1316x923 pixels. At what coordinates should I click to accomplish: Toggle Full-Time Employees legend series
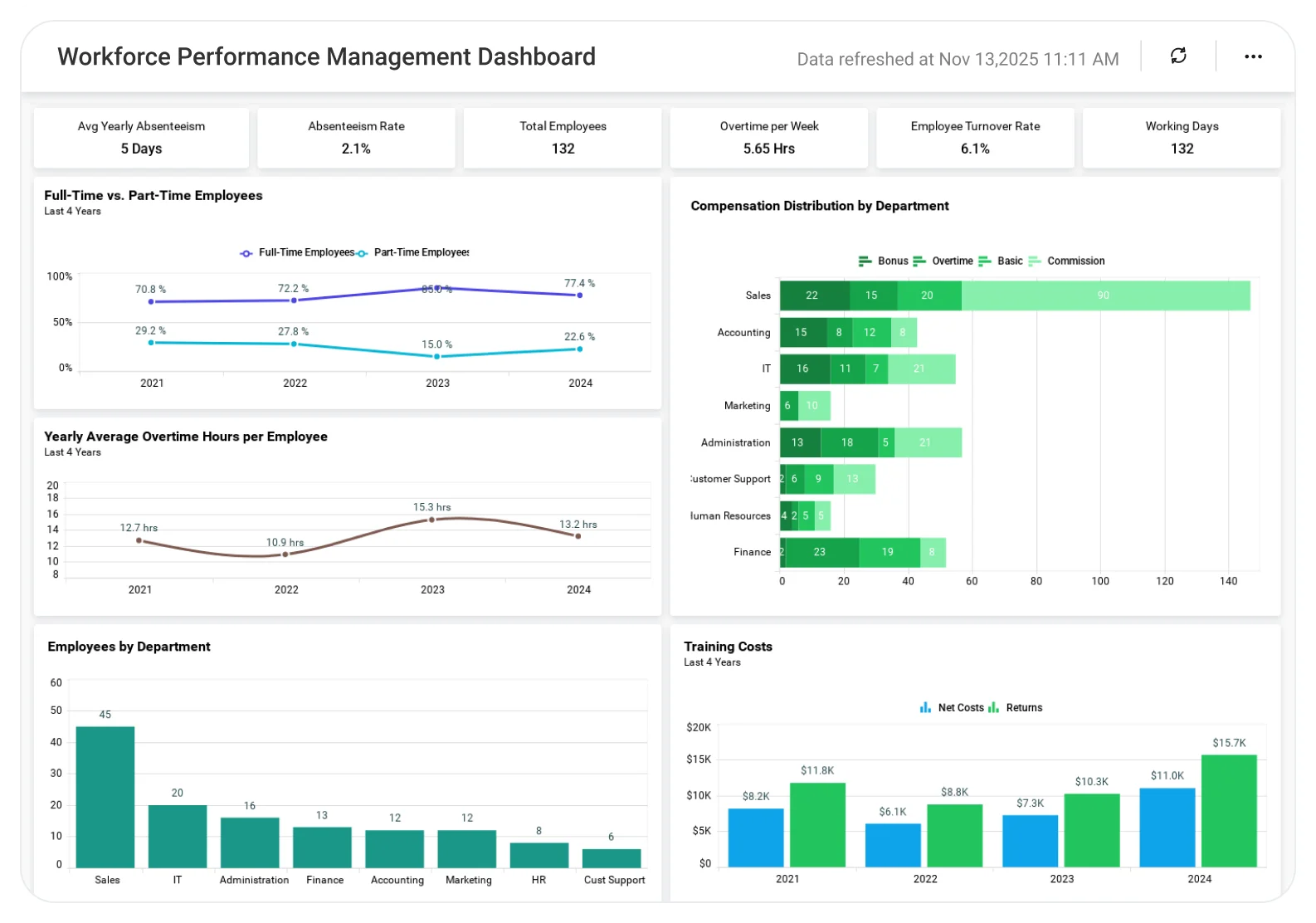[297, 252]
